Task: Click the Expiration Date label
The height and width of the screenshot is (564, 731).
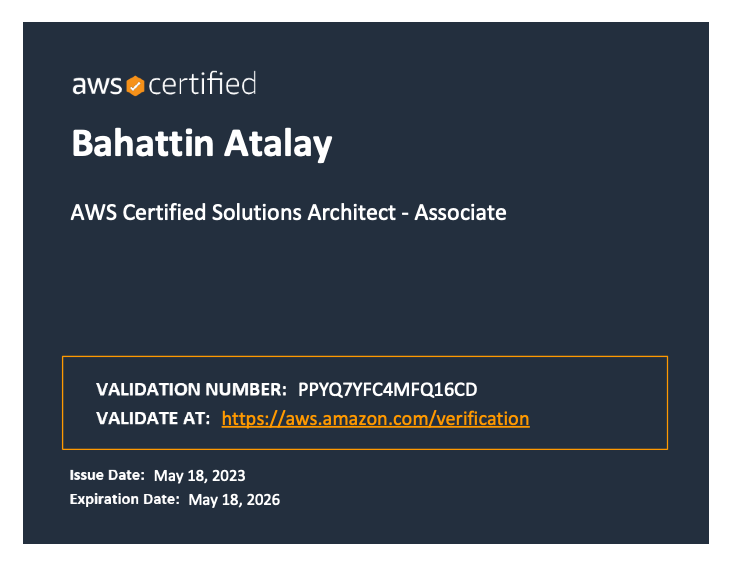Action: [x=124, y=499]
